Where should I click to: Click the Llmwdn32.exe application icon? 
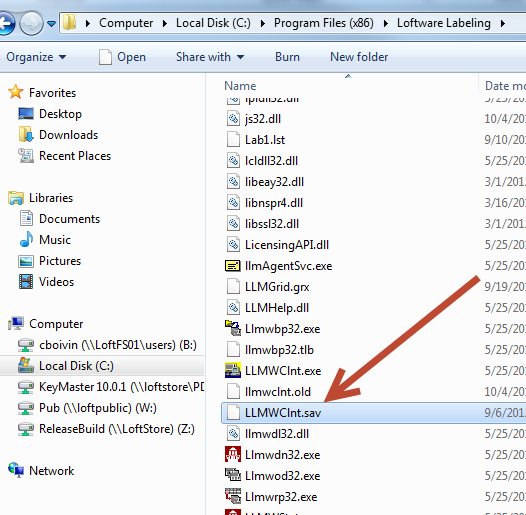tap(233, 455)
